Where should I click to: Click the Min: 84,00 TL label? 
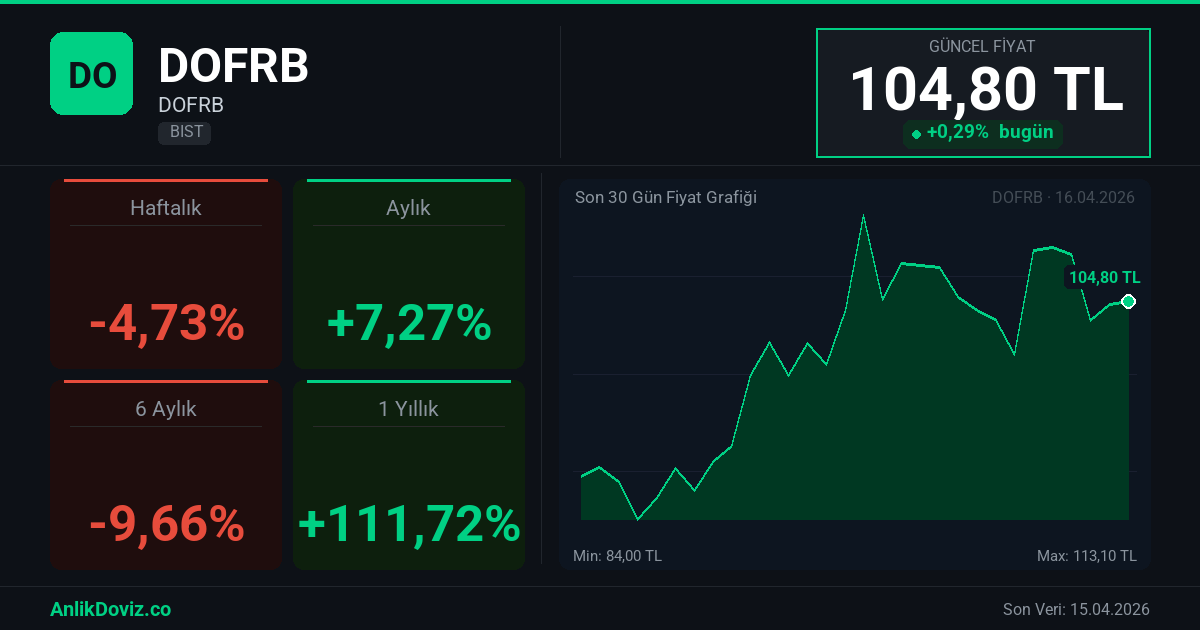coord(617,556)
